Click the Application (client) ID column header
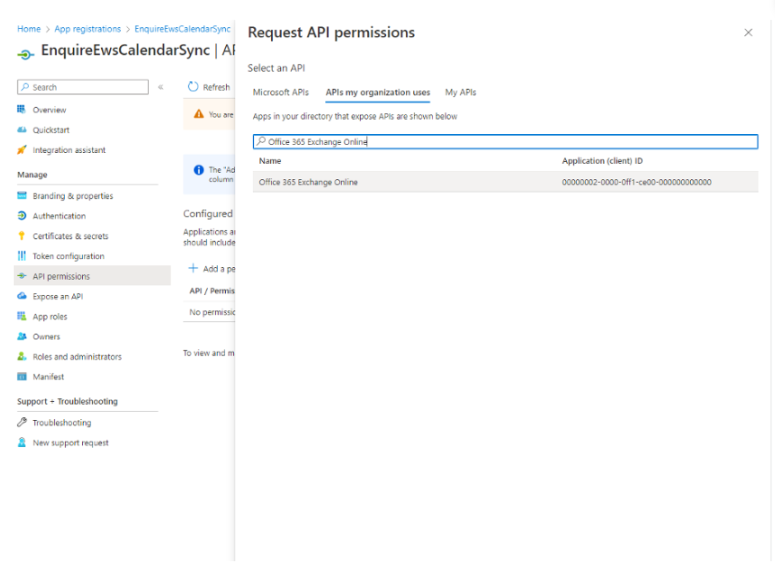The image size is (775, 587). coord(602,161)
